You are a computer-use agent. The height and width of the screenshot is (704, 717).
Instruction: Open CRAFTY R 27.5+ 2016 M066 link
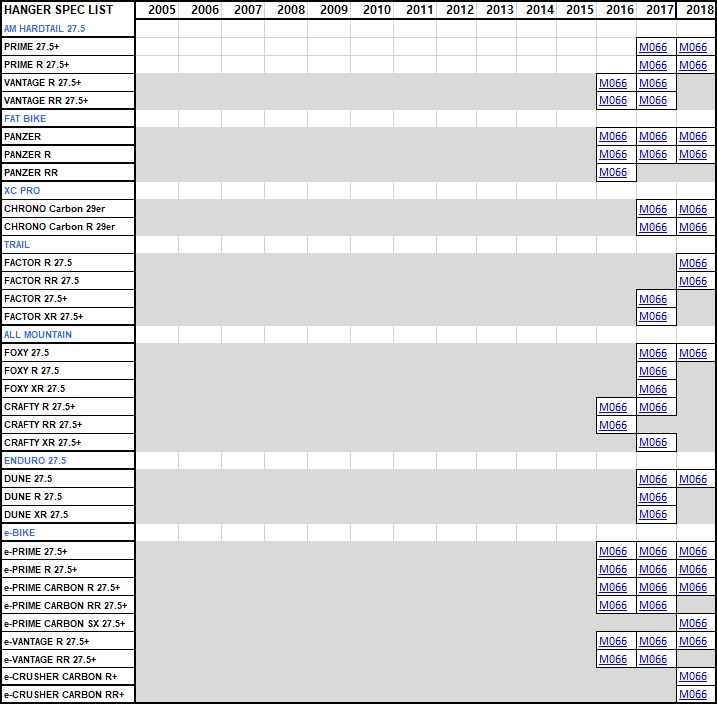pos(613,407)
